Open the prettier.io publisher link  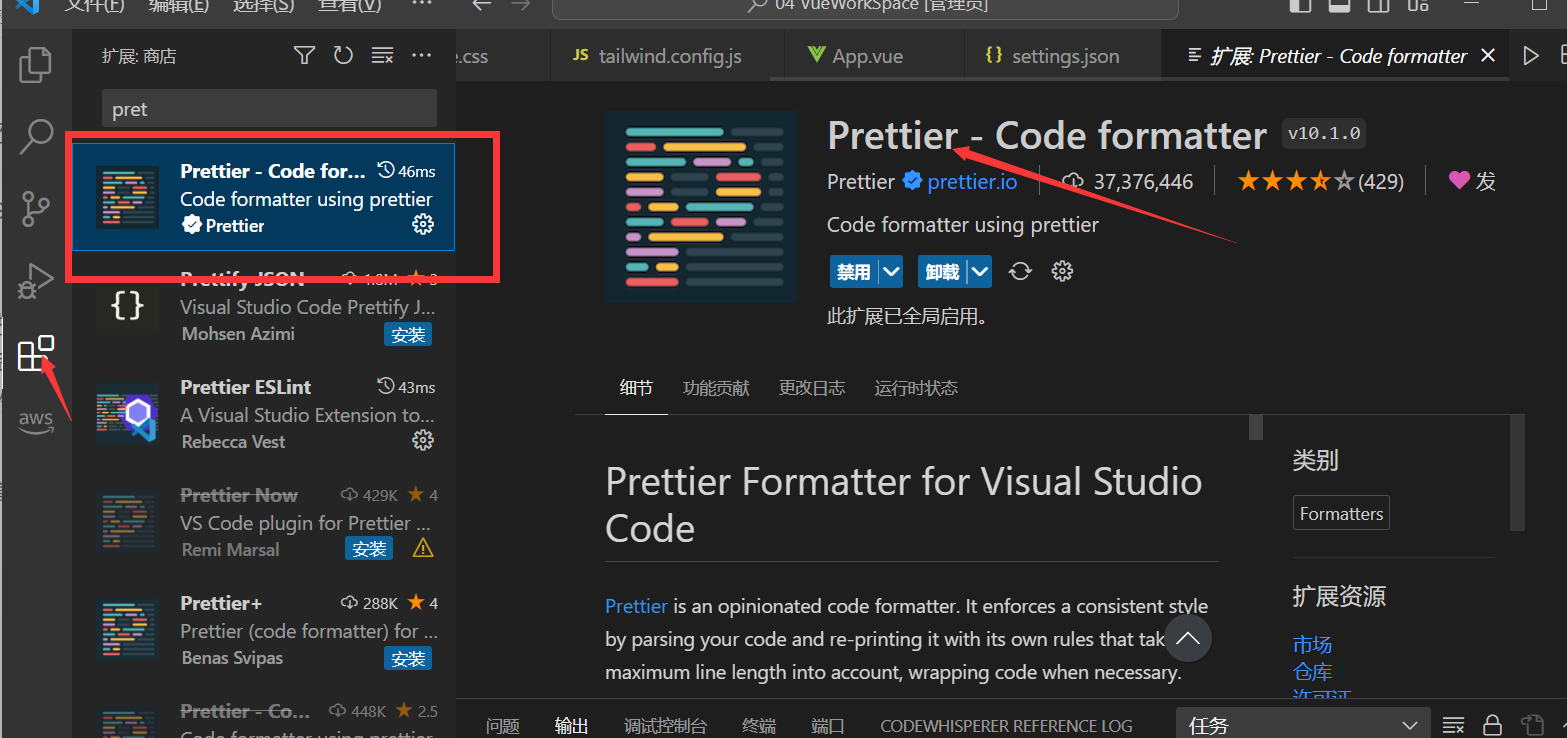click(x=972, y=181)
